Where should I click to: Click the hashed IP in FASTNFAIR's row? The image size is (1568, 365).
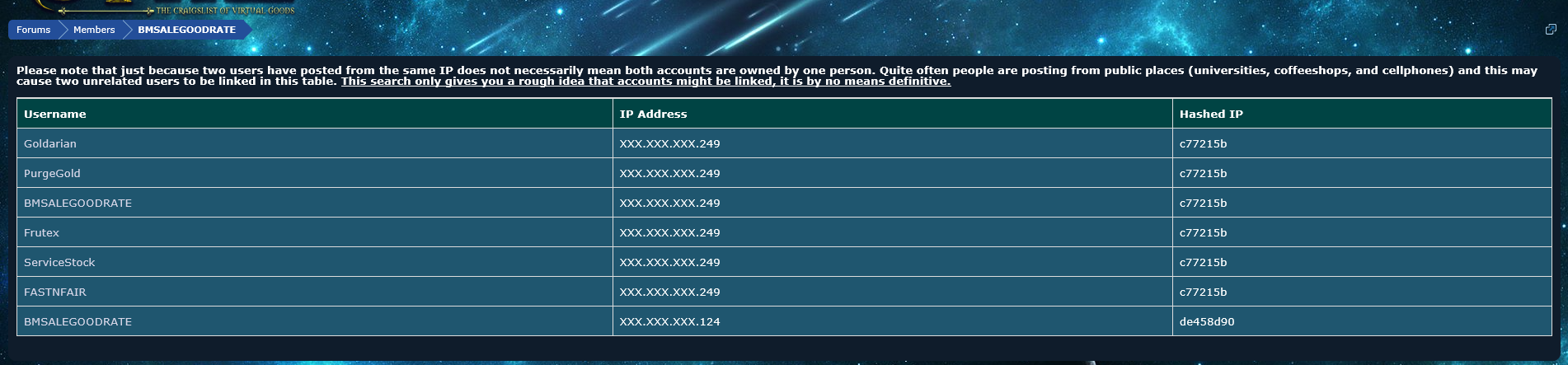click(1203, 292)
